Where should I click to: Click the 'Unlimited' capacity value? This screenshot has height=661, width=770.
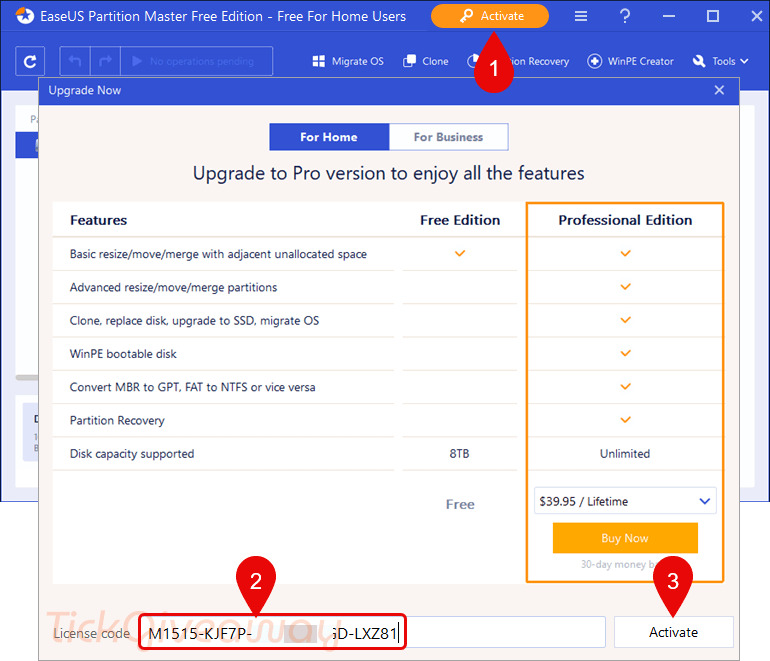(625, 454)
